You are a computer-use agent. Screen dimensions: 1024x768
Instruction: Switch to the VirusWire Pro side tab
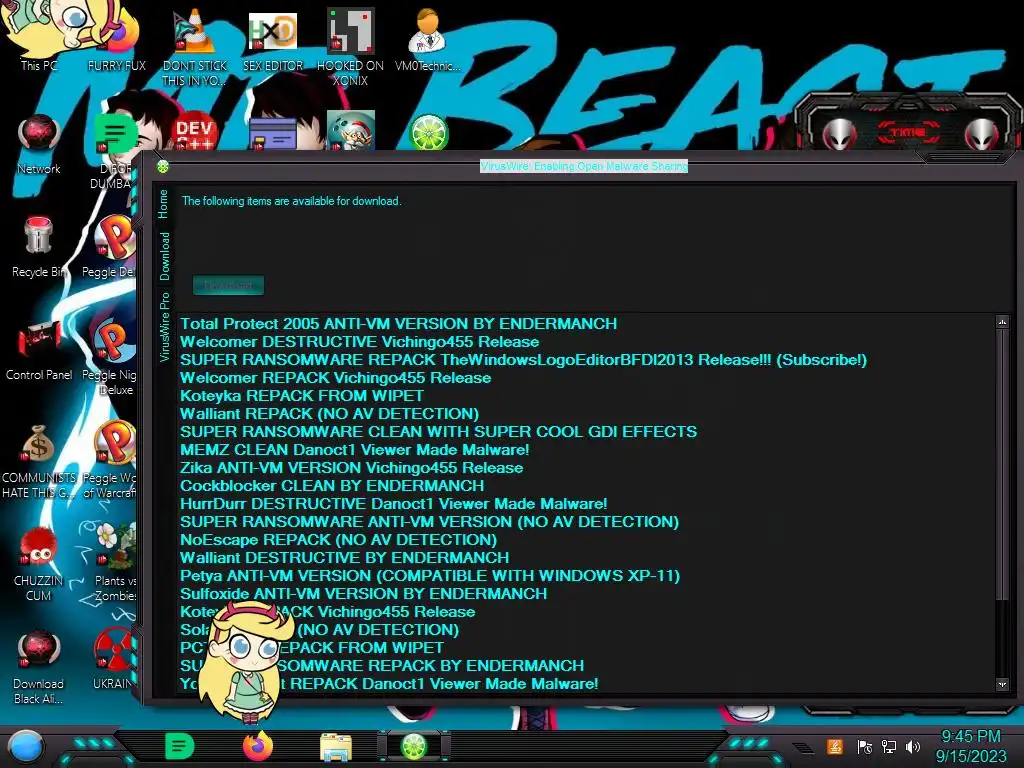tap(165, 327)
